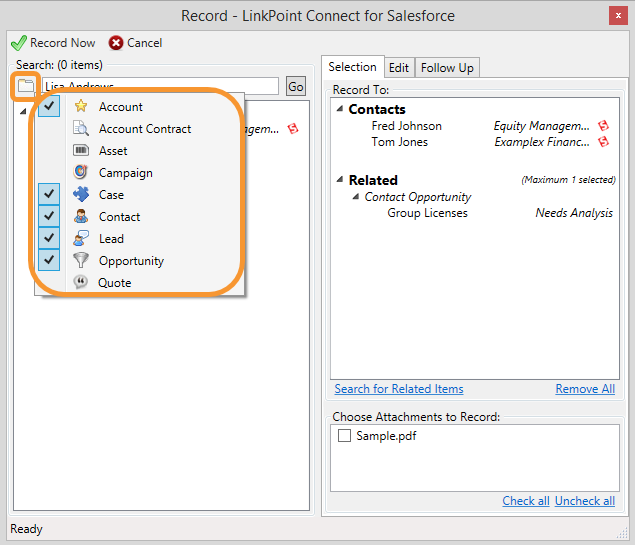Click Sample.pdf file name

pyautogui.click(x=386, y=436)
